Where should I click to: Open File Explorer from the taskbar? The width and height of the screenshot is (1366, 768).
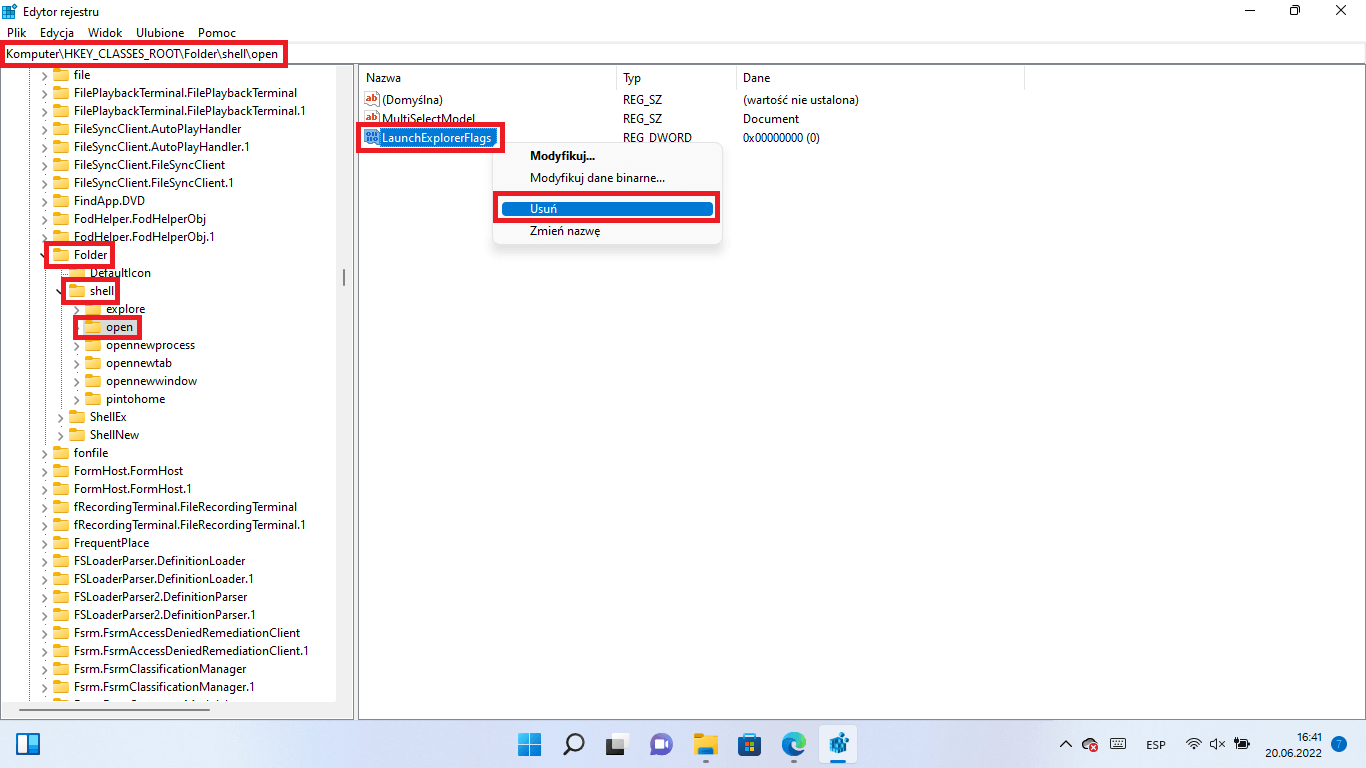tap(706, 744)
